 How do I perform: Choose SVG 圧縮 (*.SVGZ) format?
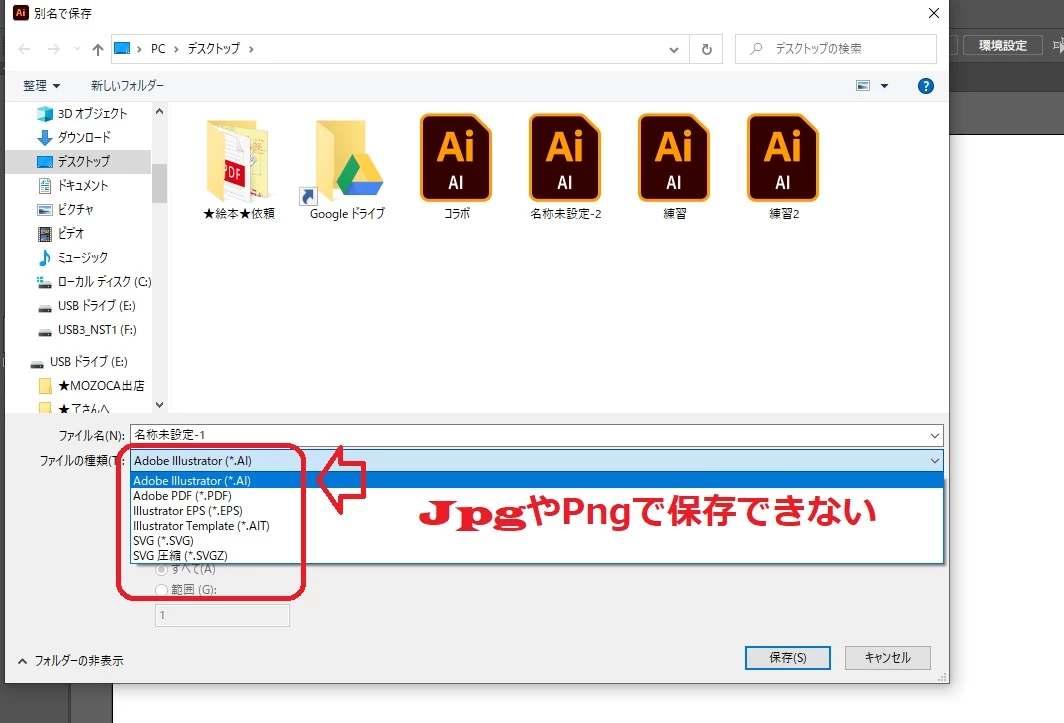click(537, 555)
